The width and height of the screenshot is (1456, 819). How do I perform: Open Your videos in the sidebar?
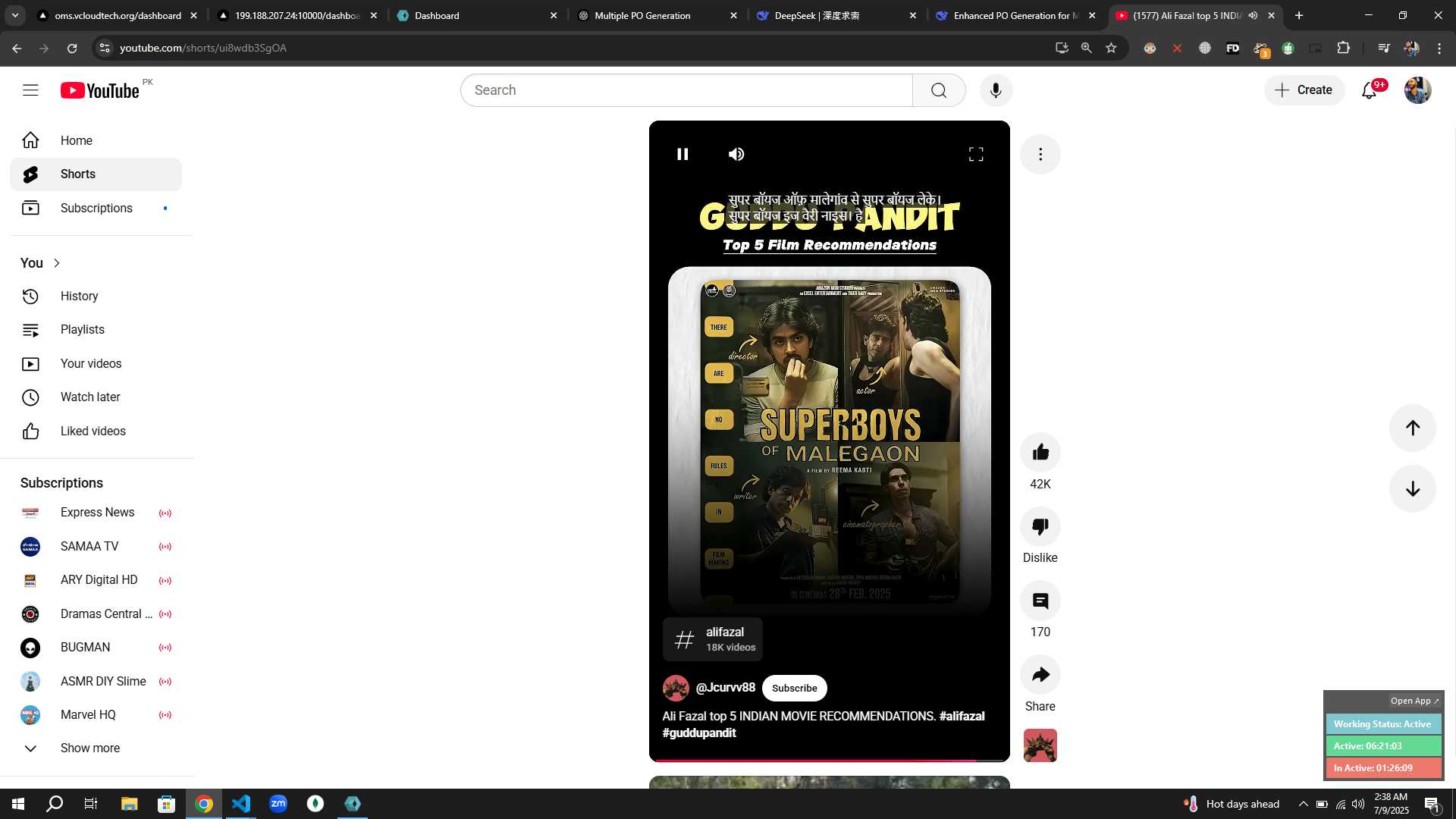pyautogui.click(x=96, y=364)
